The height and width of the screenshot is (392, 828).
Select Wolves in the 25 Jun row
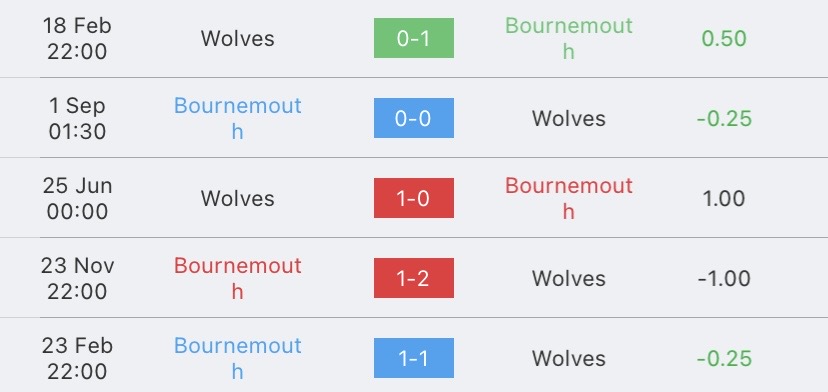click(x=238, y=199)
